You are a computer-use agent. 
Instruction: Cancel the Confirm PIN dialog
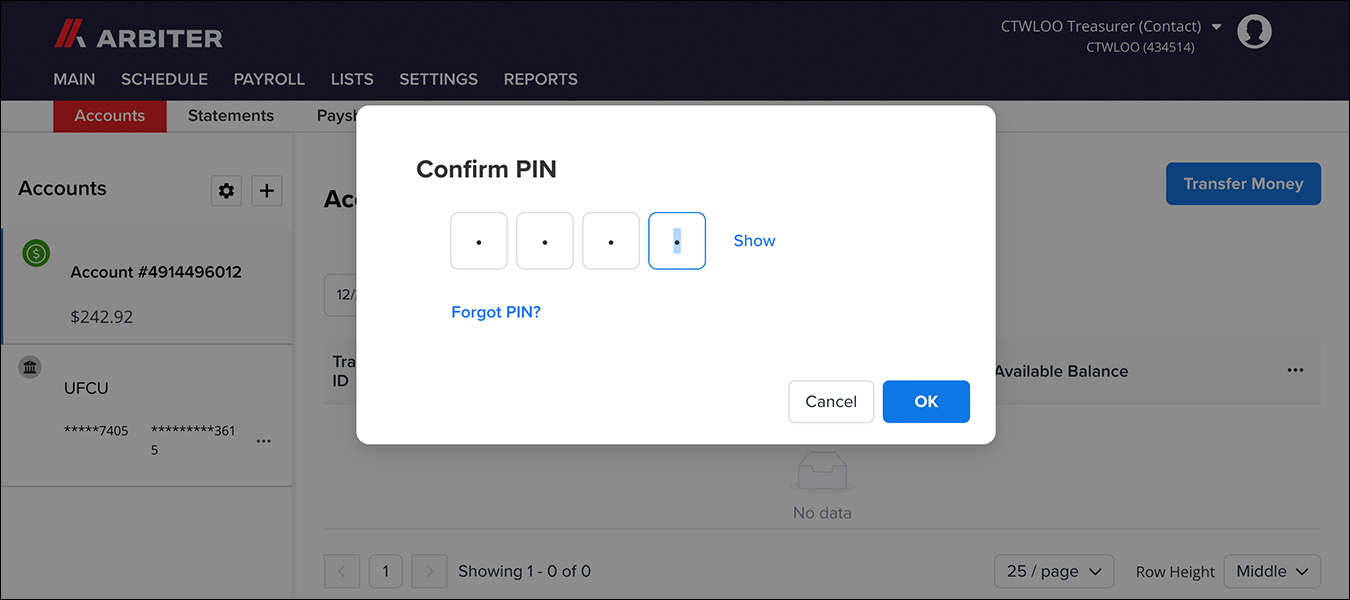(831, 401)
